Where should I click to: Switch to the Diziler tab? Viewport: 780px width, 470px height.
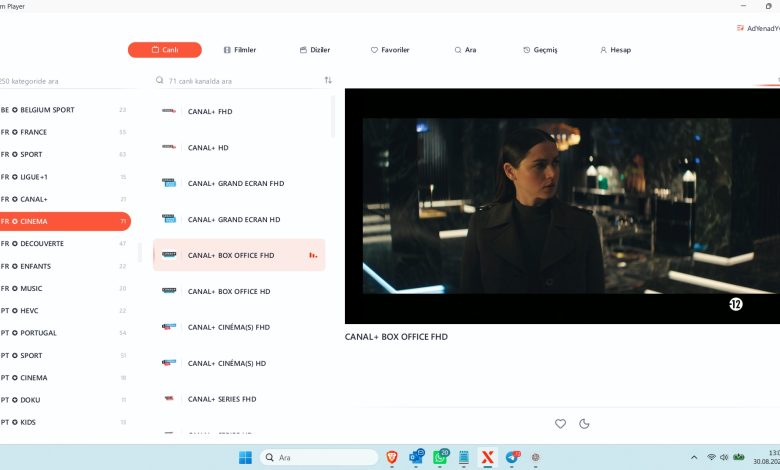(315, 50)
